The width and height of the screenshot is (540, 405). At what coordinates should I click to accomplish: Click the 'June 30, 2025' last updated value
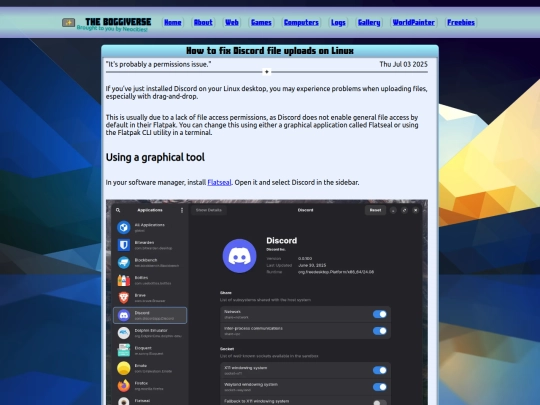(x=312, y=265)
